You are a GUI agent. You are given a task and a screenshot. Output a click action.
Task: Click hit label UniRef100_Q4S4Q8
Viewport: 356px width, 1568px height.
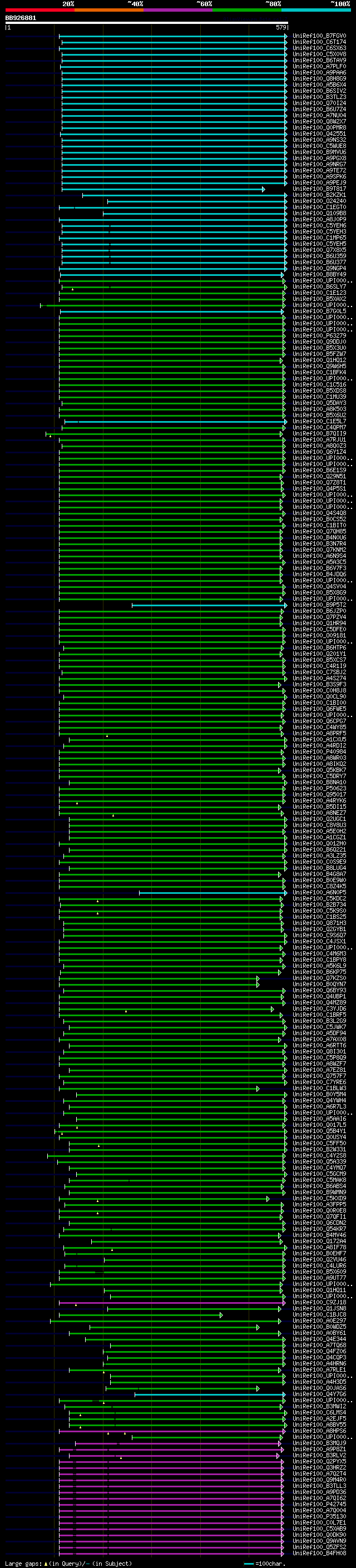[x=319, y=513]
